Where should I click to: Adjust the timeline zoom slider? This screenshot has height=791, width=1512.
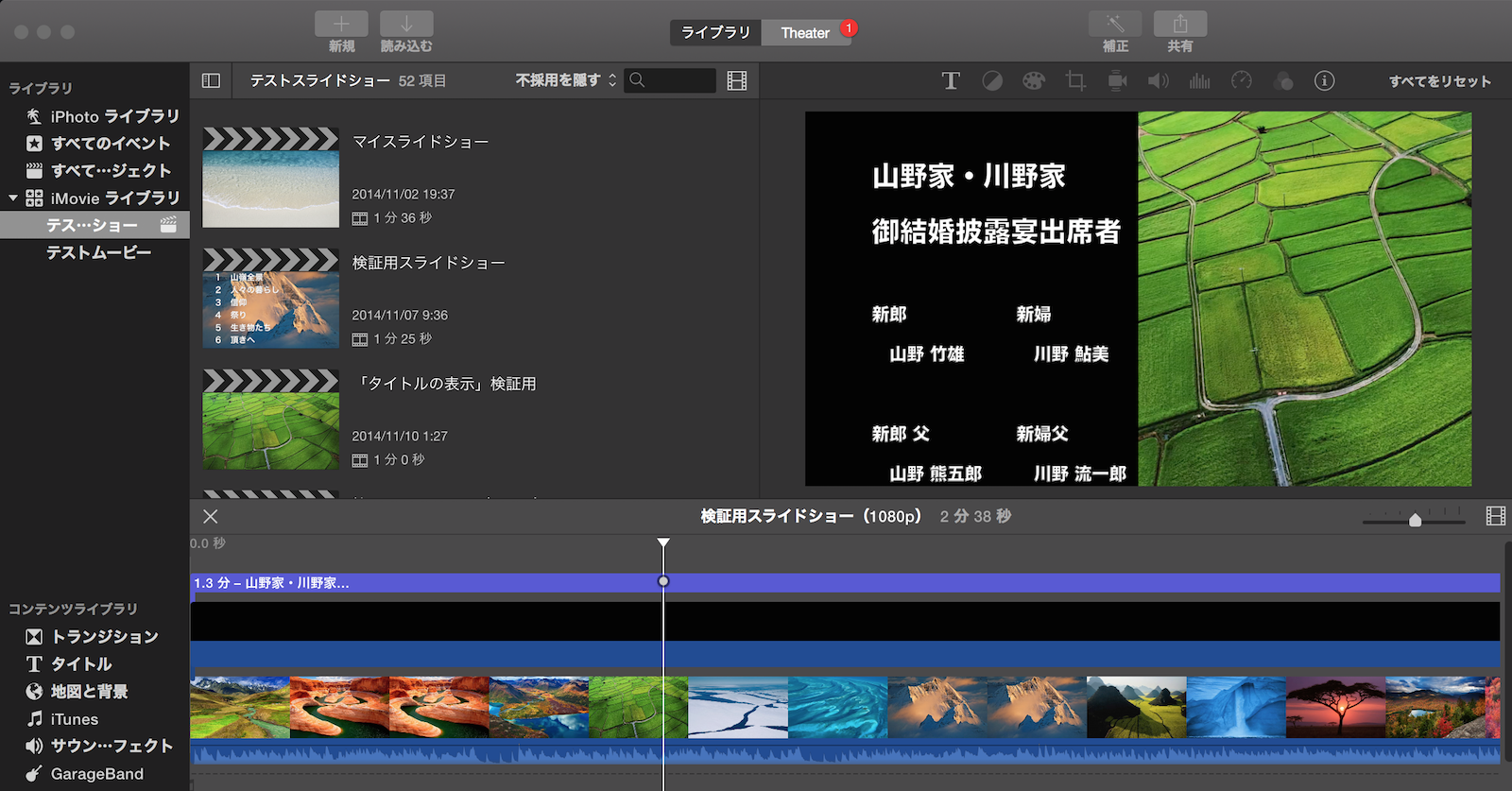pos(1415,520)
